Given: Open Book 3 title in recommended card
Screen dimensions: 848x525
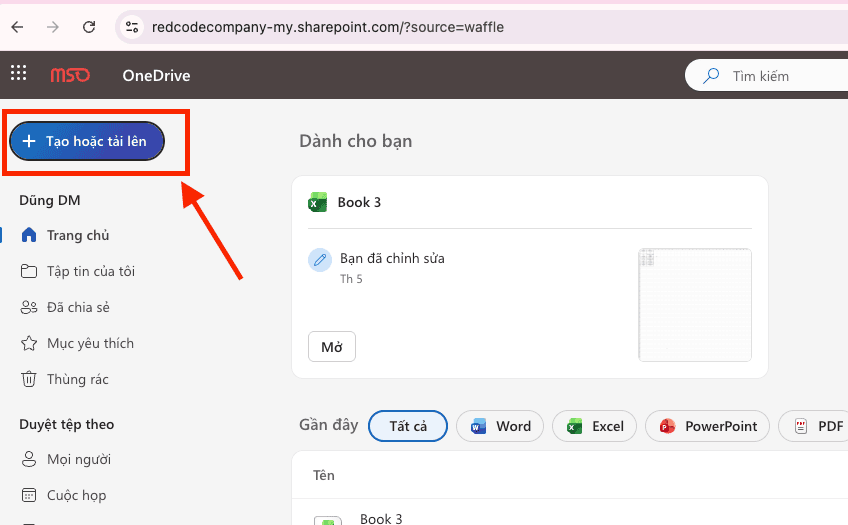Looking at the screenshot, I should [359, 202].
